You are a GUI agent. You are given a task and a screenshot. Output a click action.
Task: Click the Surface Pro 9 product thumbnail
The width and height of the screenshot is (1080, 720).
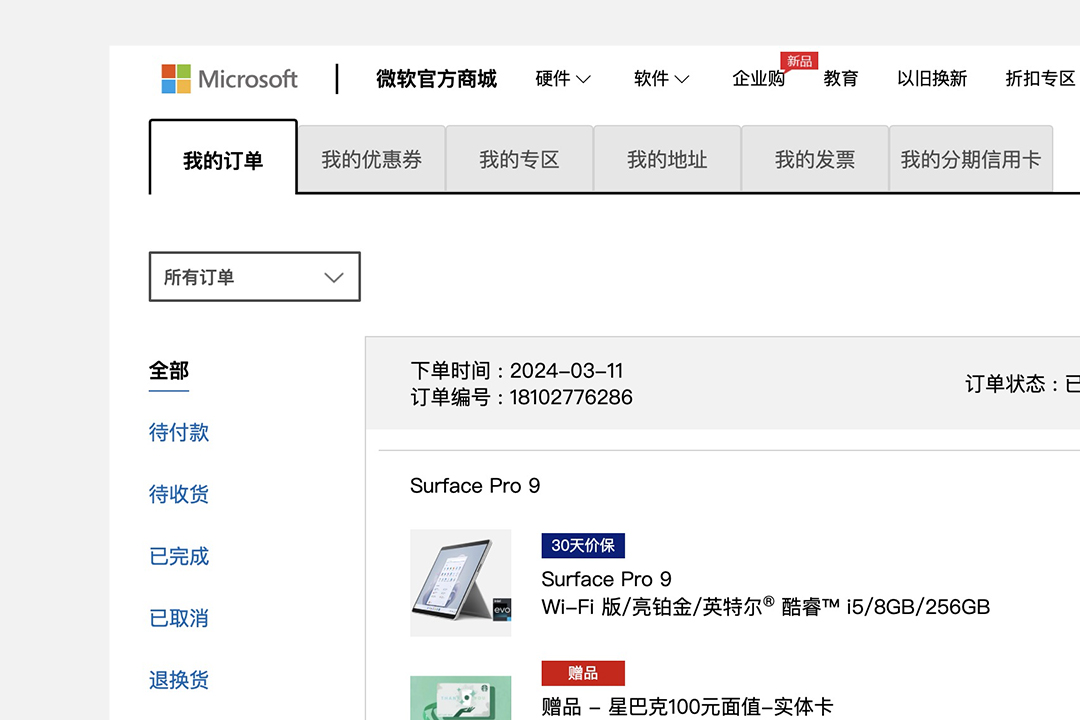pos(460,583)
